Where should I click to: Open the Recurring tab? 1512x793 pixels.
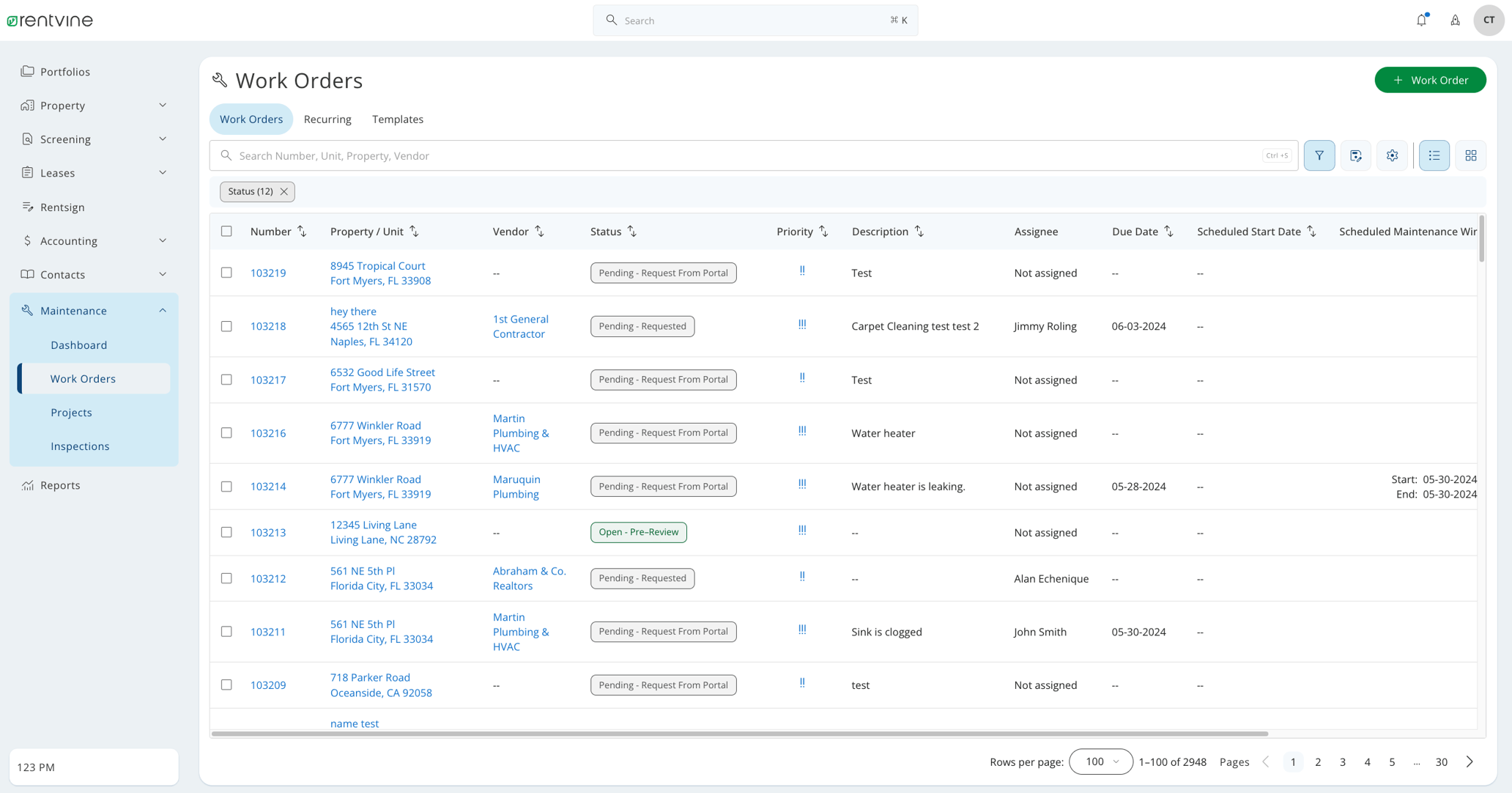click(327, 119)
